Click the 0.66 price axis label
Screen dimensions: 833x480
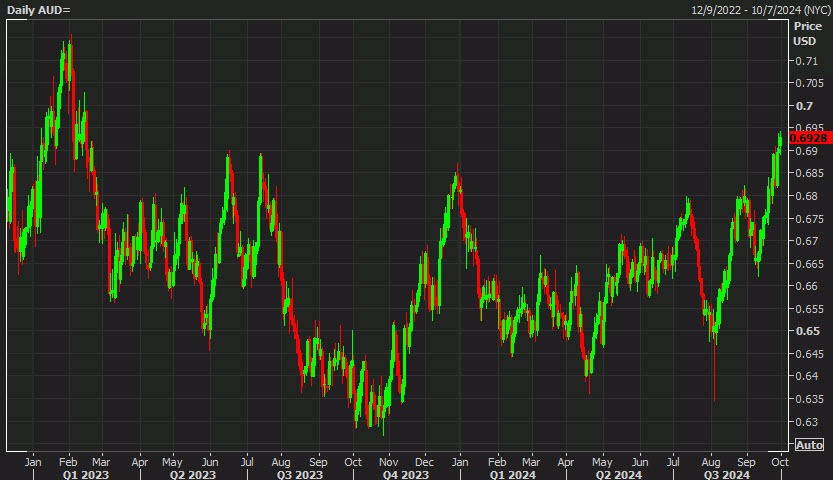pos(806,286)
